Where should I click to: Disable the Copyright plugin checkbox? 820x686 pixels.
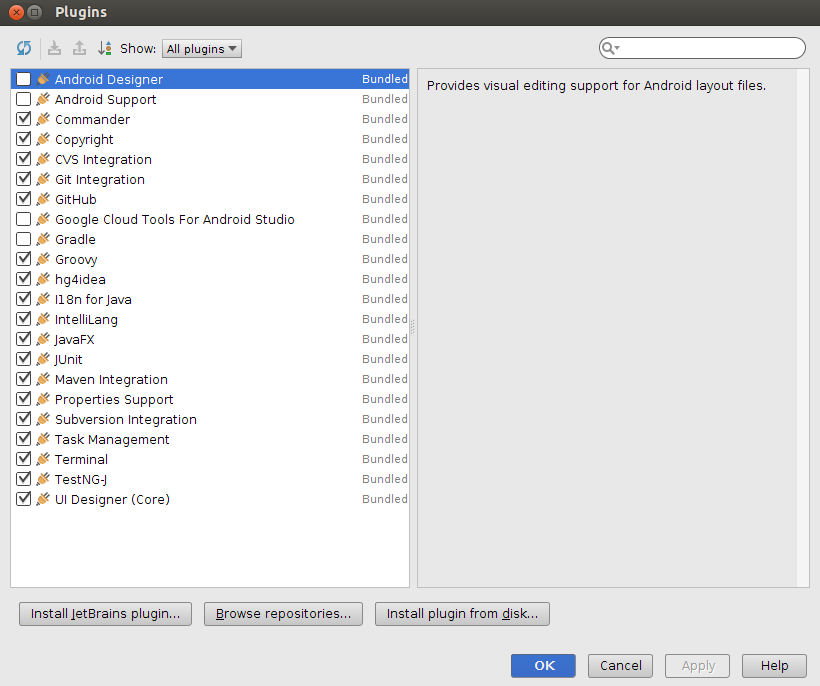point(24,139)
